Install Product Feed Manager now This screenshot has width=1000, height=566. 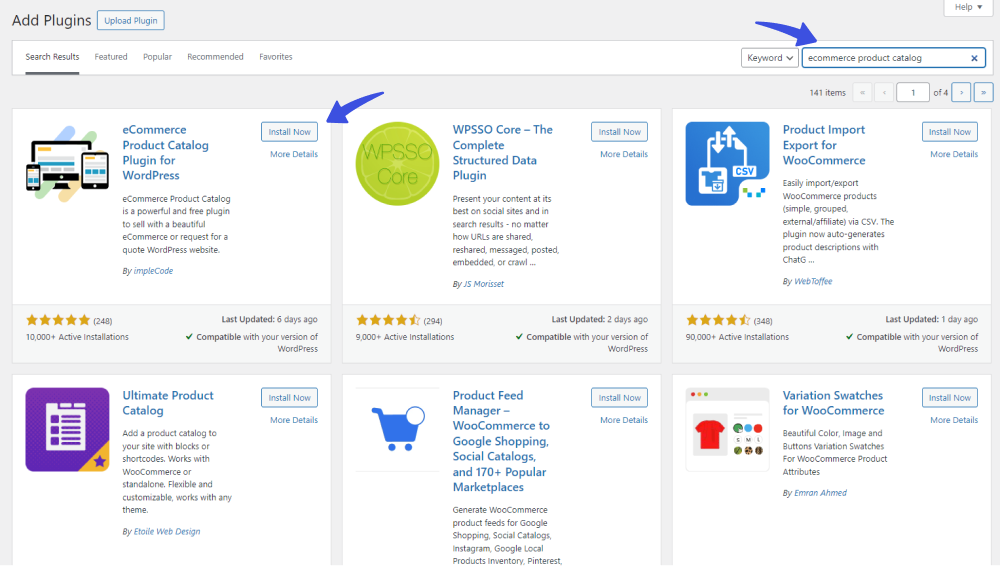(x=619, y=398)
